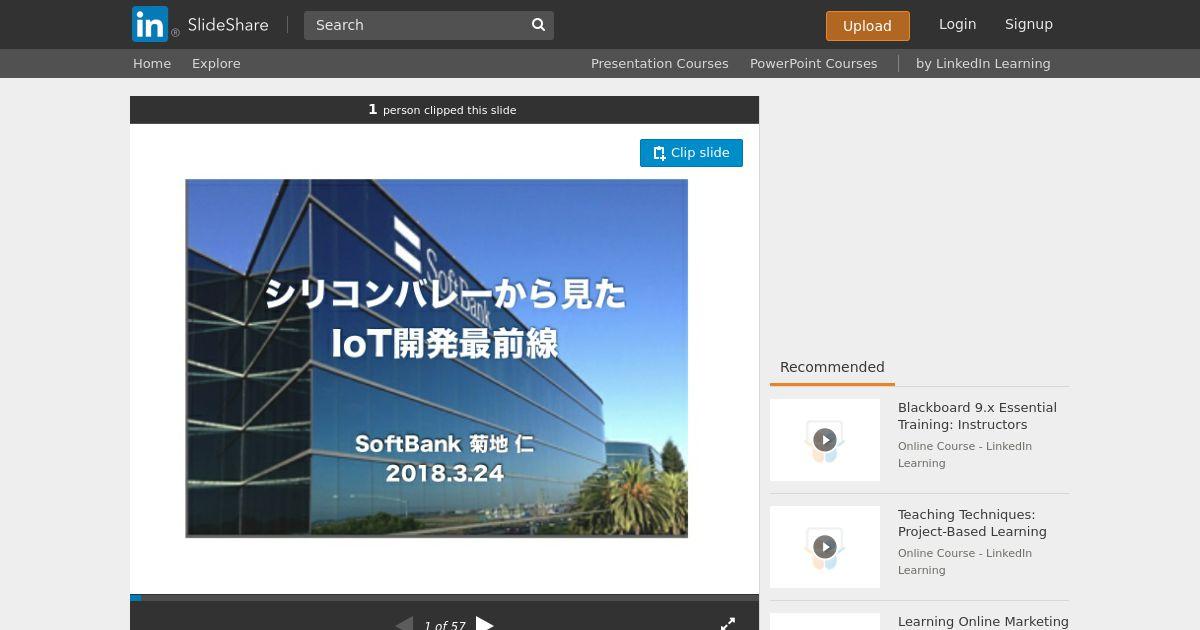Viewport: 1200px width, 630px height.
Task: Click the clip icon in Clip slide
Action: (659, 153)
